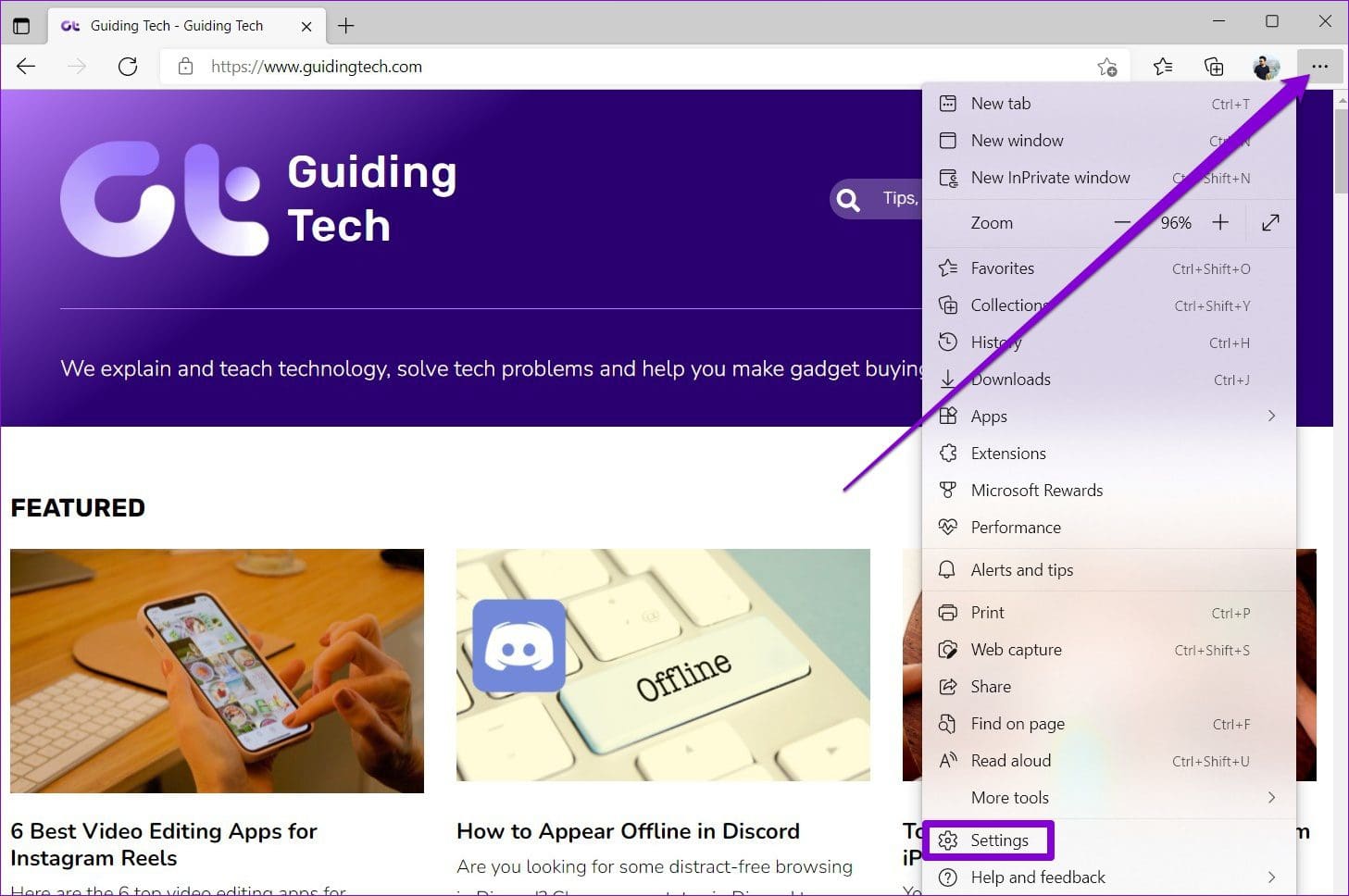Open How to Appear Offline in Discord article
This screenshot has height=896, width=1349.
[x=628, y=831]
